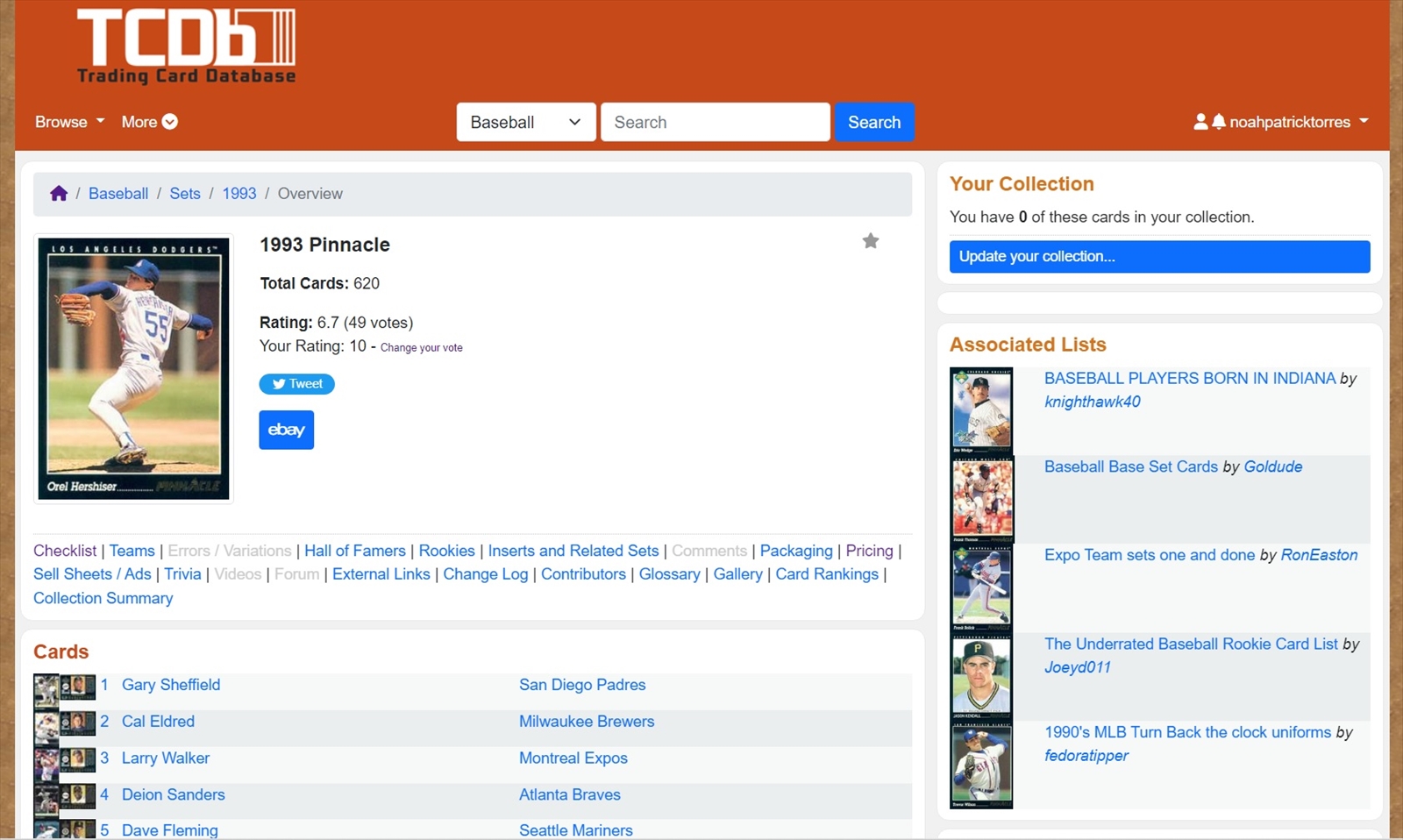Open the Gallery link
Image resolution: width=1403 pixels, height=840 pixels.
pyautogui.click(x=738, y=574)
